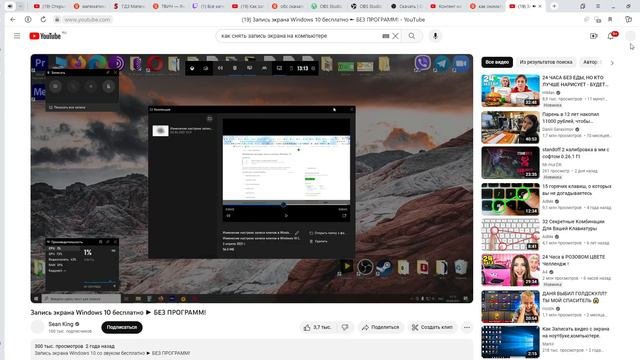Go to YouTube home via logo
Viewport: 640px width, 360px height.
pos(45,36)
